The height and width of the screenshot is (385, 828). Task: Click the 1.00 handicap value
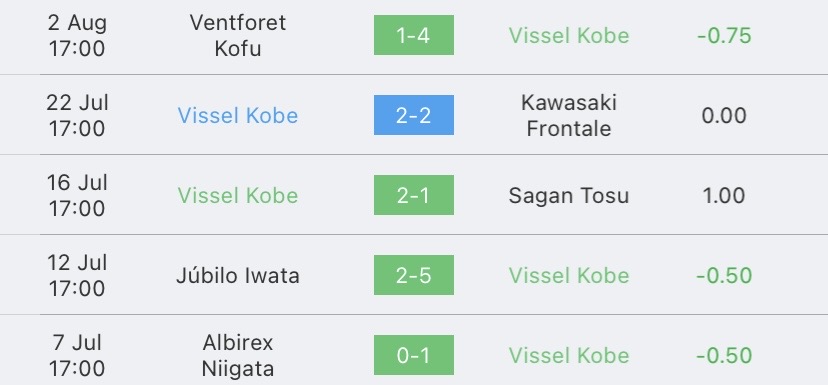coord(724,195)
